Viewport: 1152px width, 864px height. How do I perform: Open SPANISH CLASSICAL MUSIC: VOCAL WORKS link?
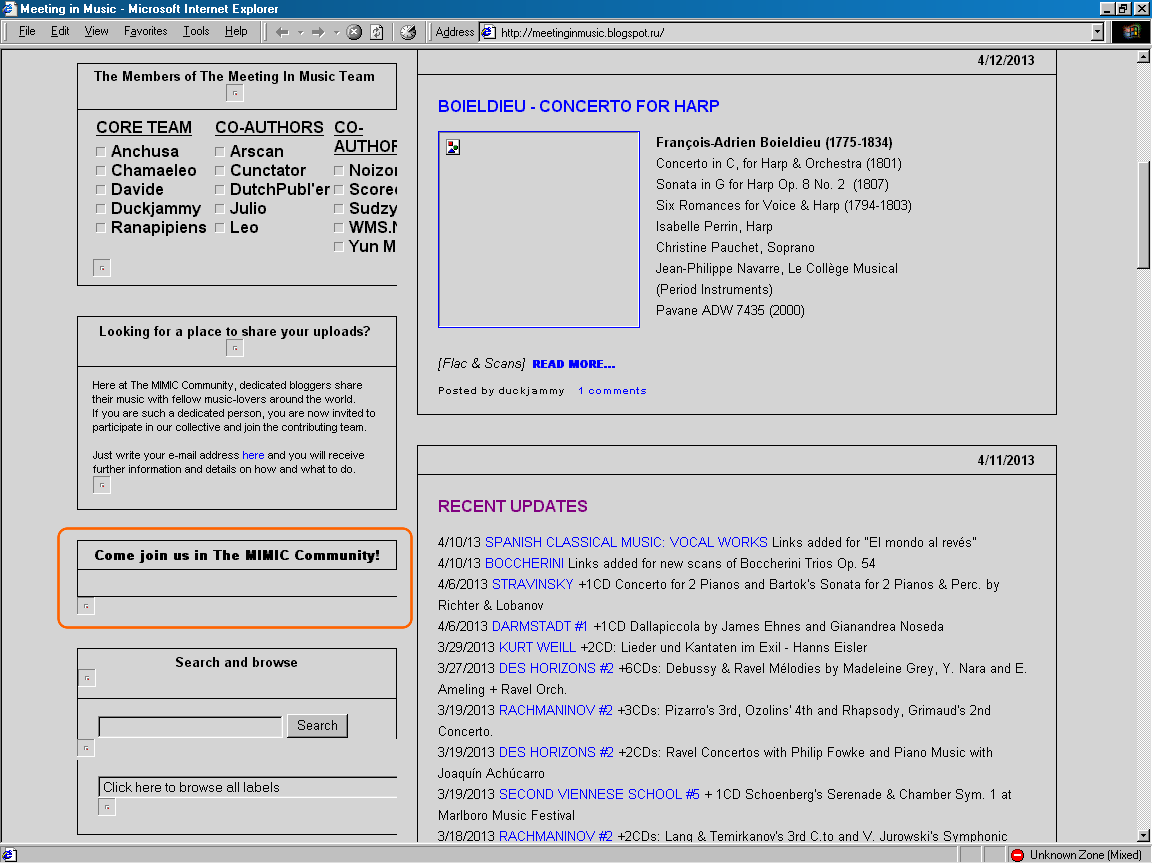pyautogui.click(x=626, y=542)
